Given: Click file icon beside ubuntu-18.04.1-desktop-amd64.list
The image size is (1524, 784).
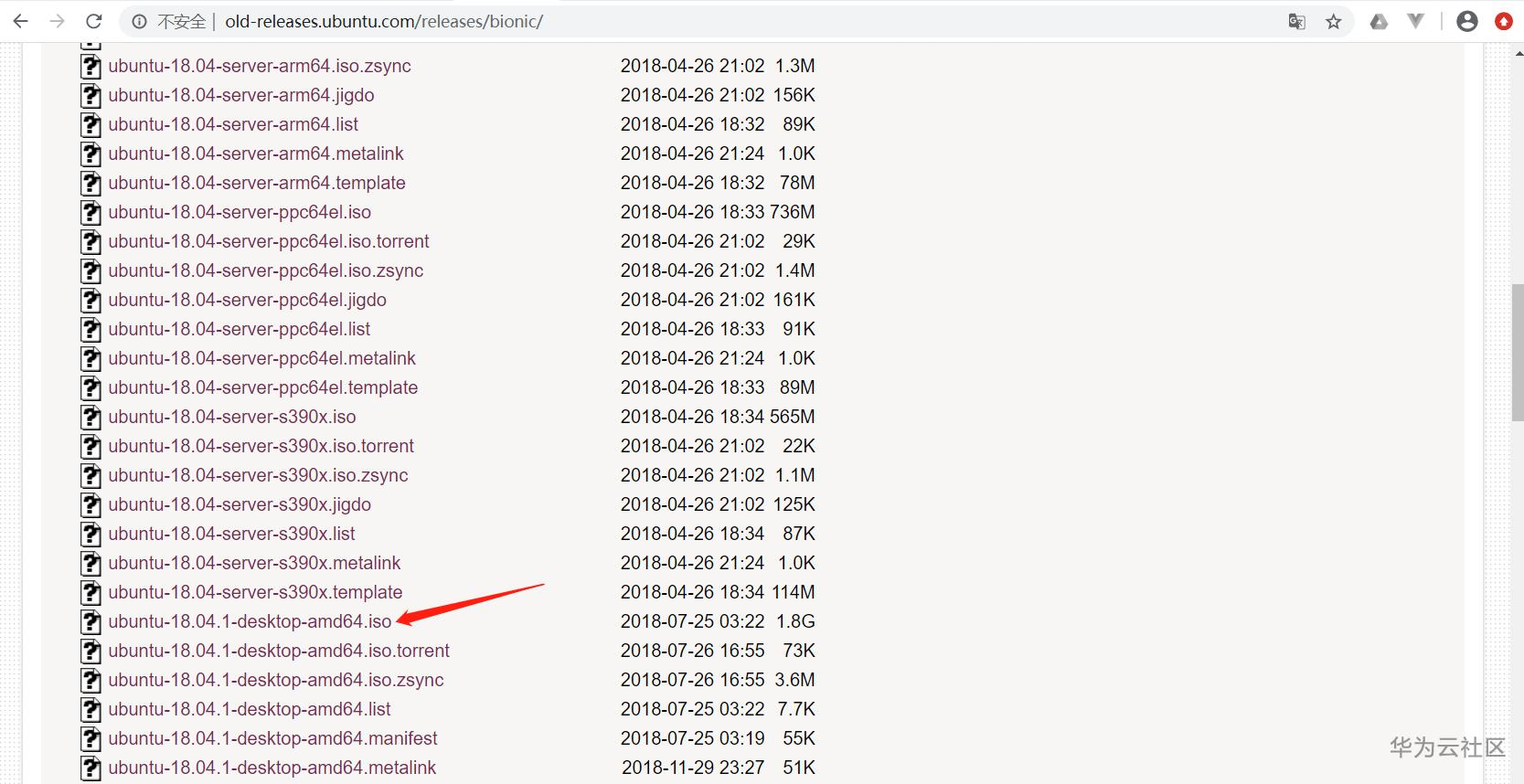Looking at the screenshot, I should click(x=91, y=710).
